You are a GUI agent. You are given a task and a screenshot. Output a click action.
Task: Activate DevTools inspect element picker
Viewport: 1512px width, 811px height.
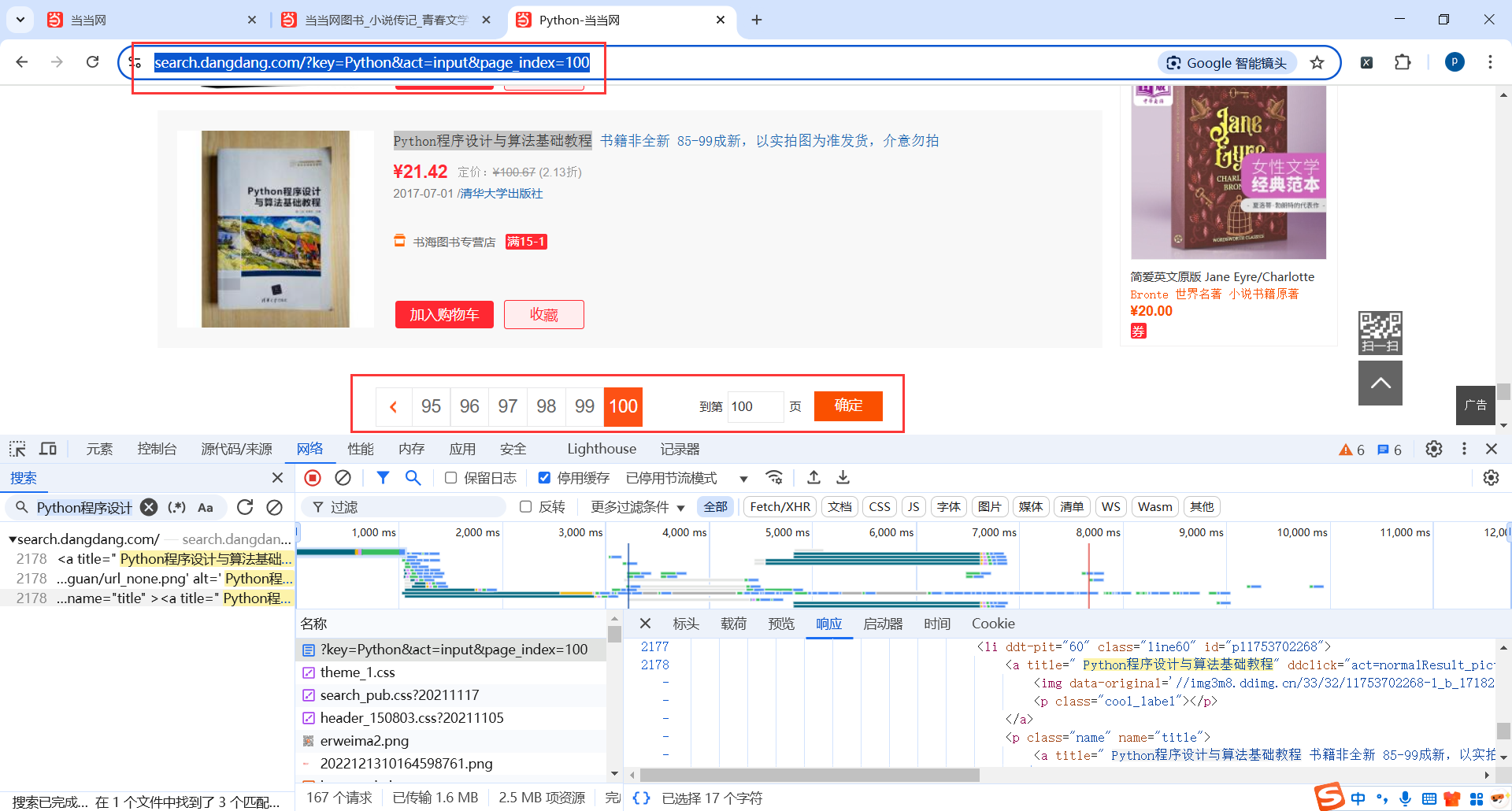(x=17, y=449)
